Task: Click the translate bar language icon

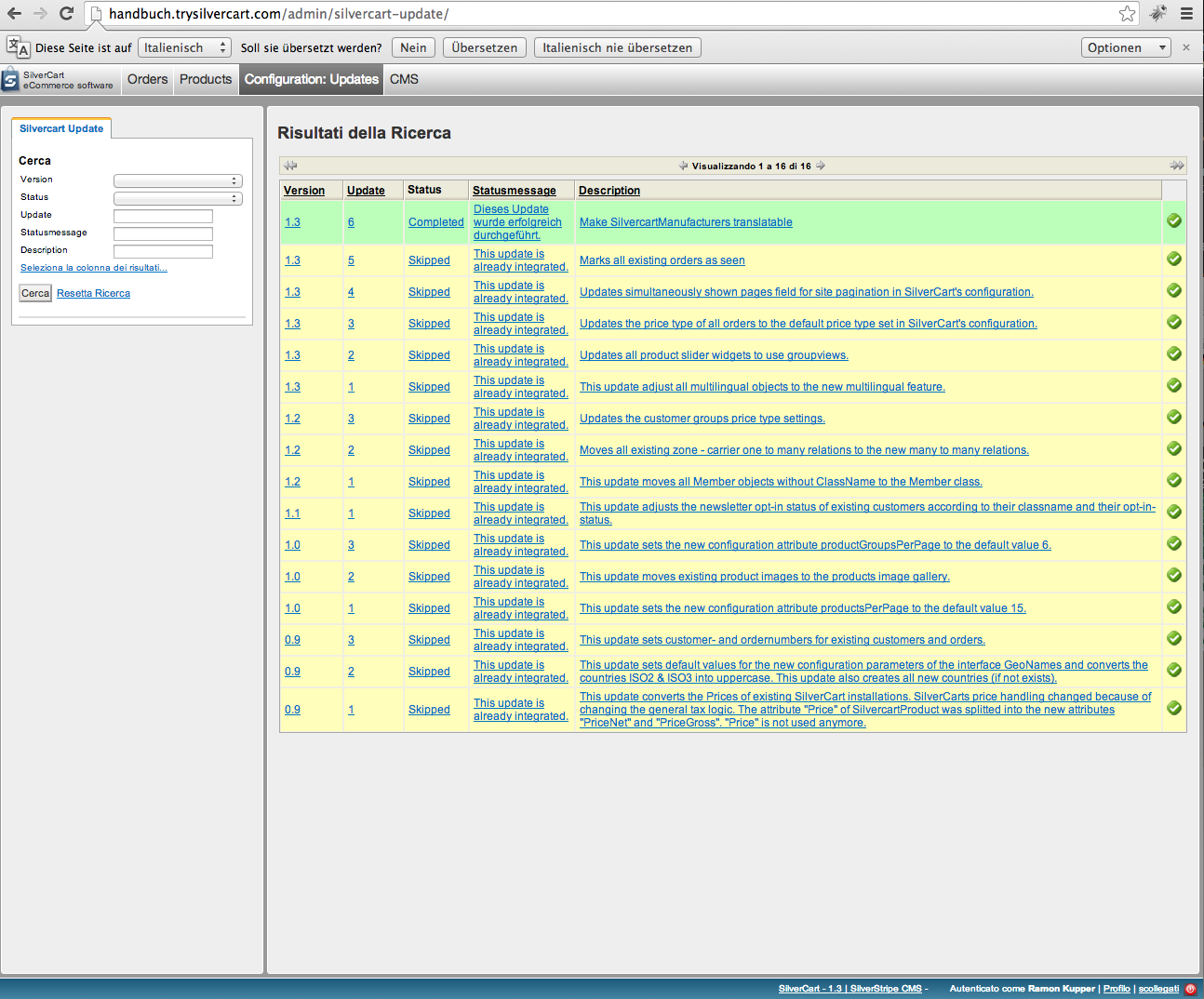Action: (18, 47)
